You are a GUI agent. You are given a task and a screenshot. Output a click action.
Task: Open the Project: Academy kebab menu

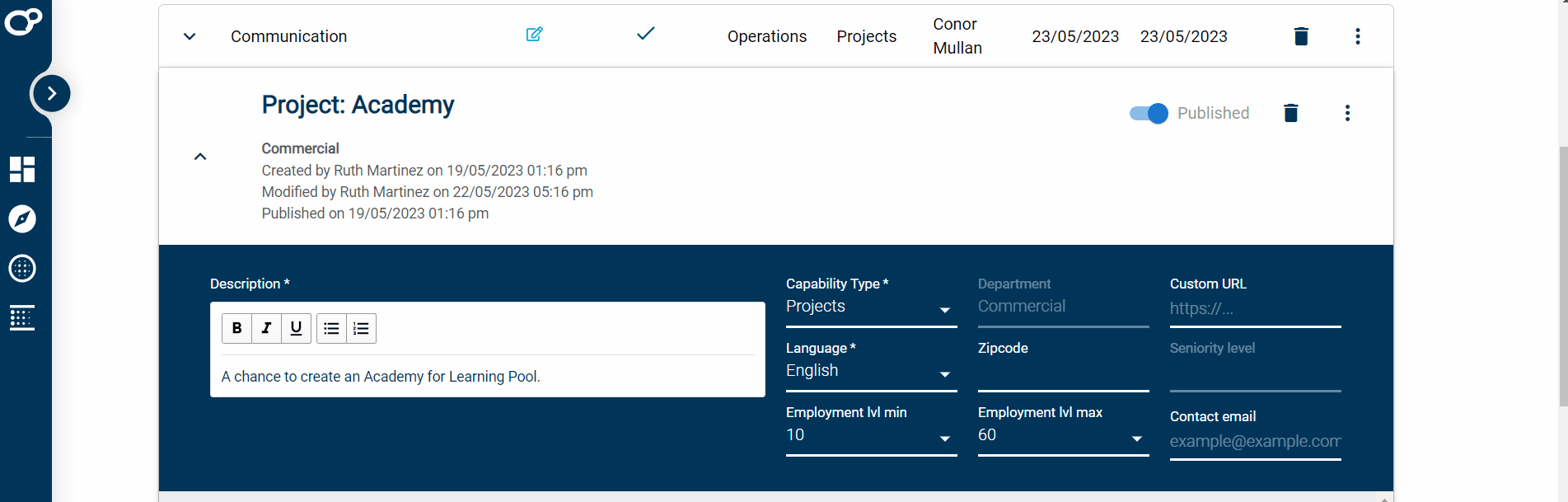coord(1347,113)
